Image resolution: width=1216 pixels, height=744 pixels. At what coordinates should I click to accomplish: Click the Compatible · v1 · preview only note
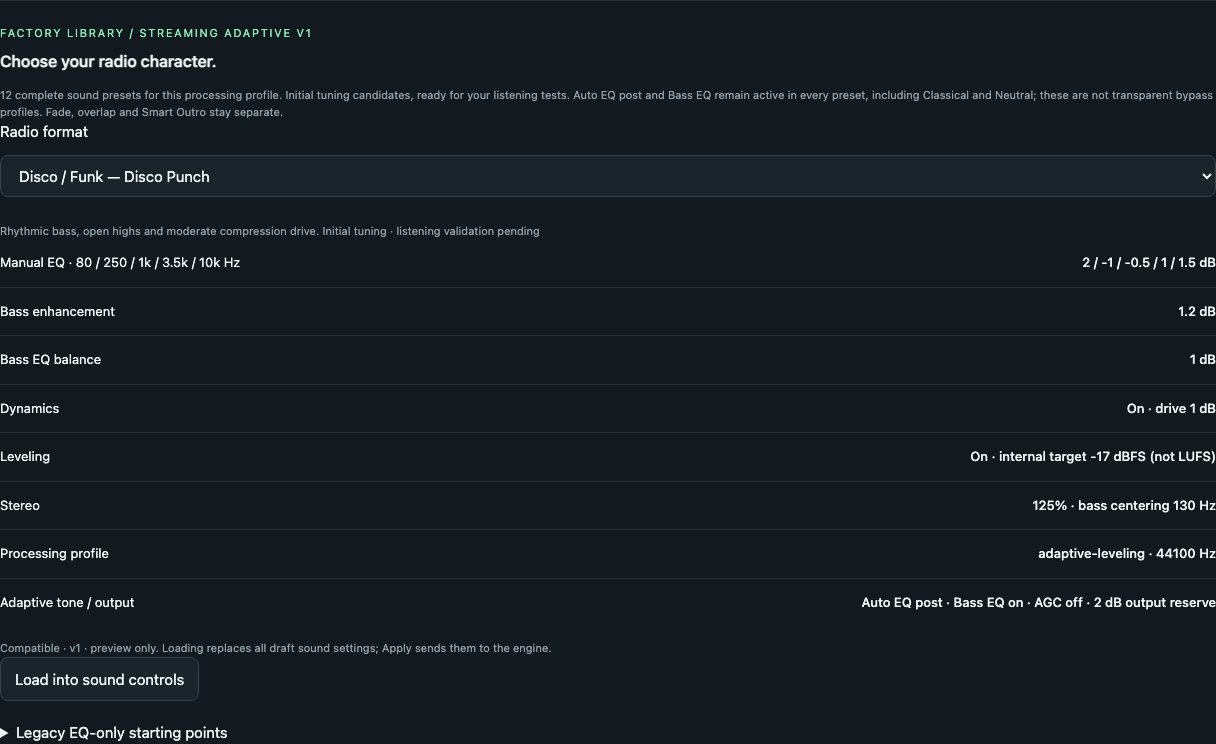tap(276, 648)
